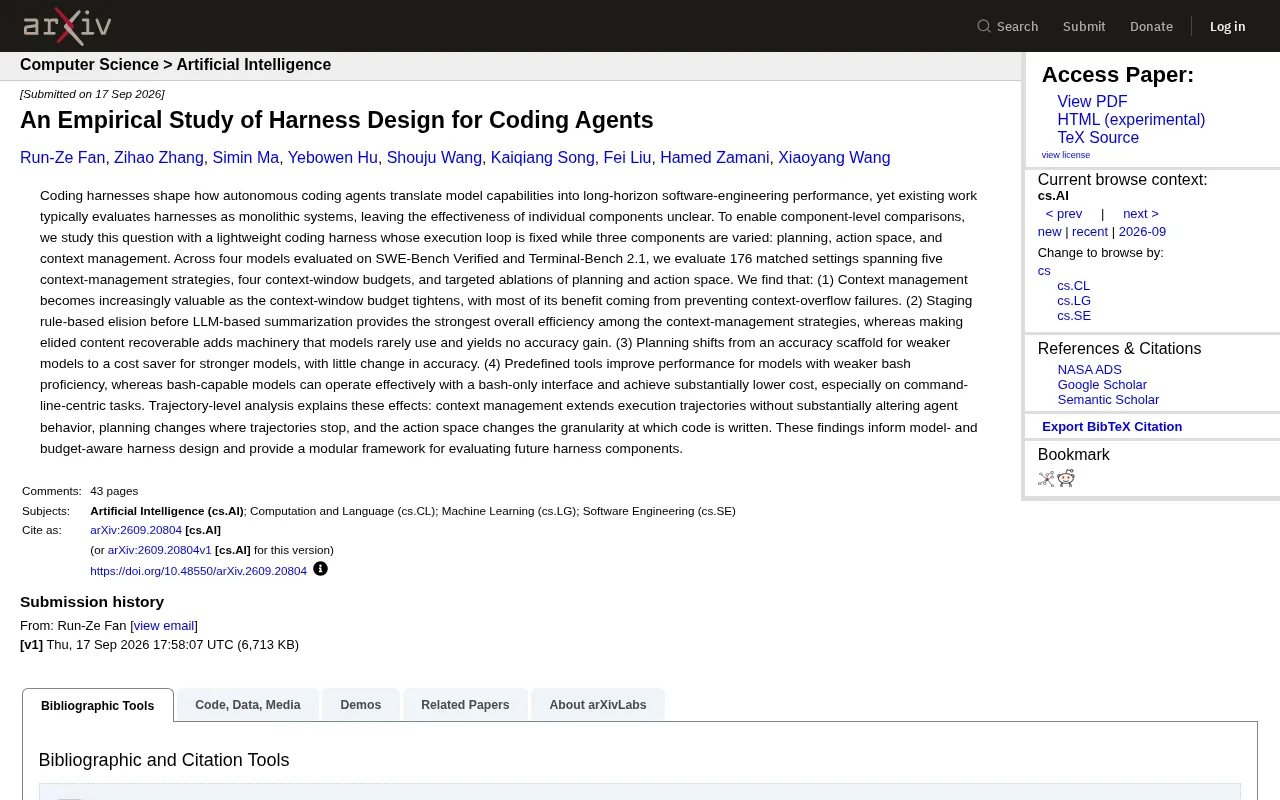1280x800 pixels.
Task: Open the Donate link
Action: pos(1151,26)
